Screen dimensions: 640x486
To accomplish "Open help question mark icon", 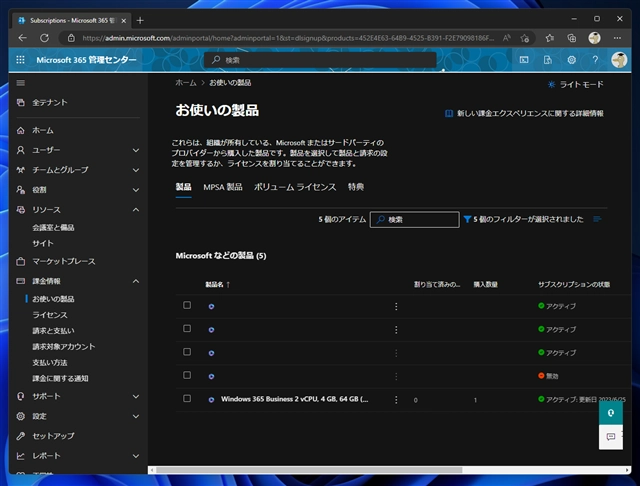I will pyautogui.click(x=595, y=60).
